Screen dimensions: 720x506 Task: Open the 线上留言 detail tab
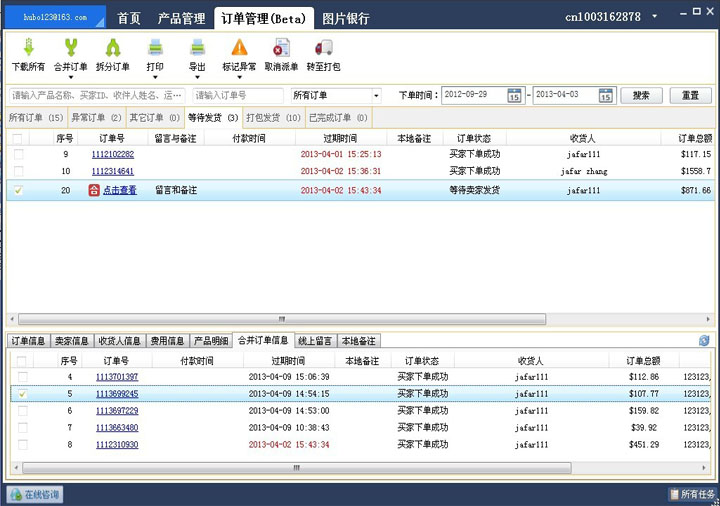coord(315,341)
